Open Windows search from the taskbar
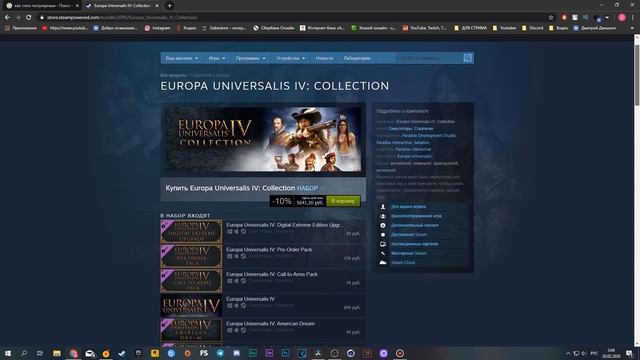 [x=24, y=353]
